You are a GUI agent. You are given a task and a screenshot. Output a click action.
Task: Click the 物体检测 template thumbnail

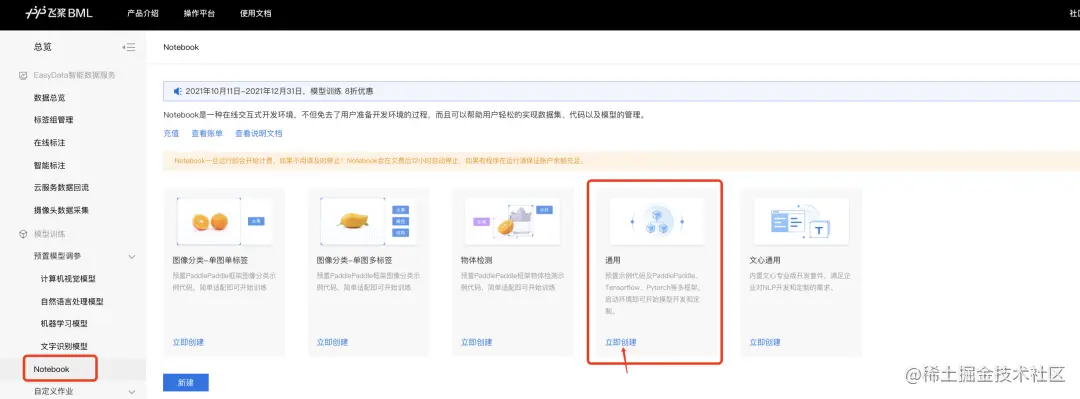click(512, 221)
